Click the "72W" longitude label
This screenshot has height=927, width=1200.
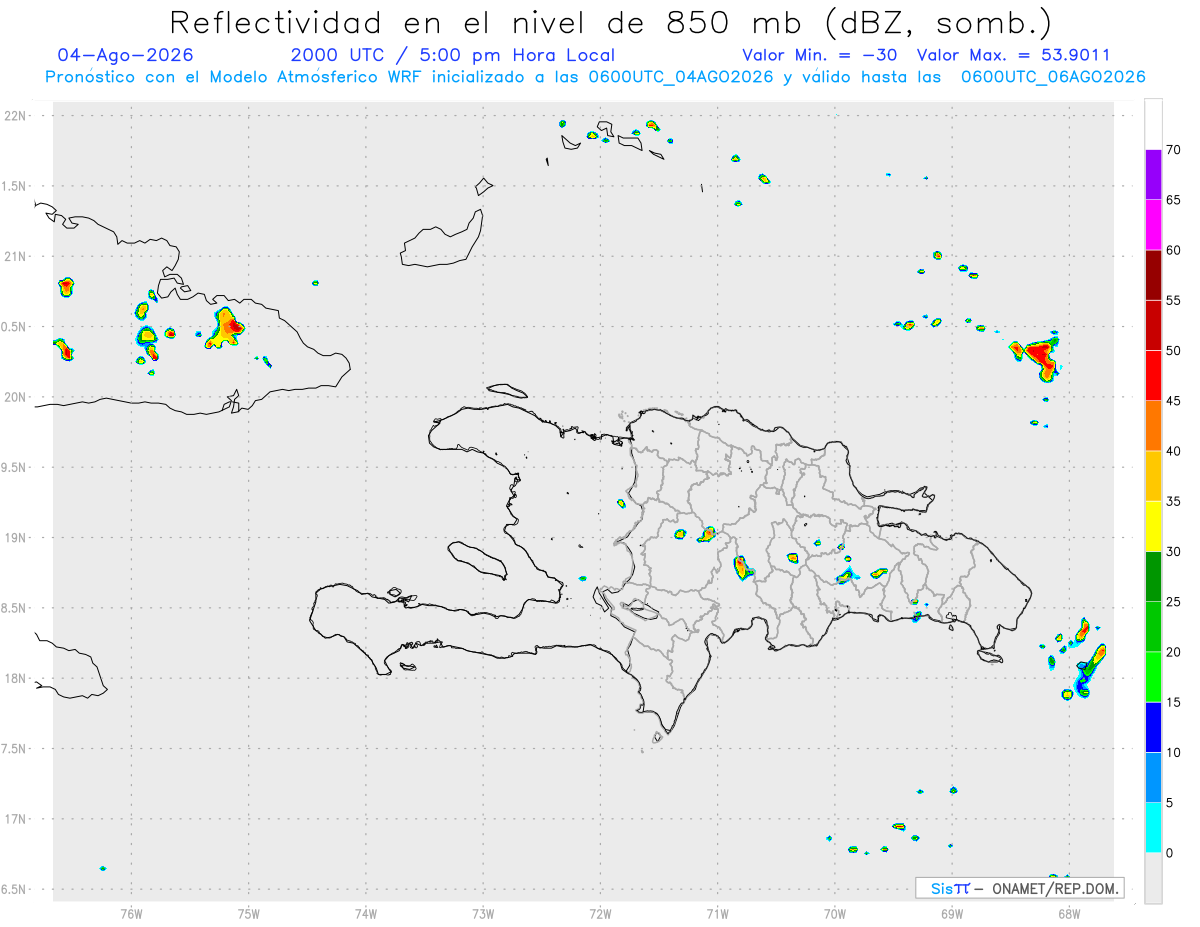click(600, 913)
